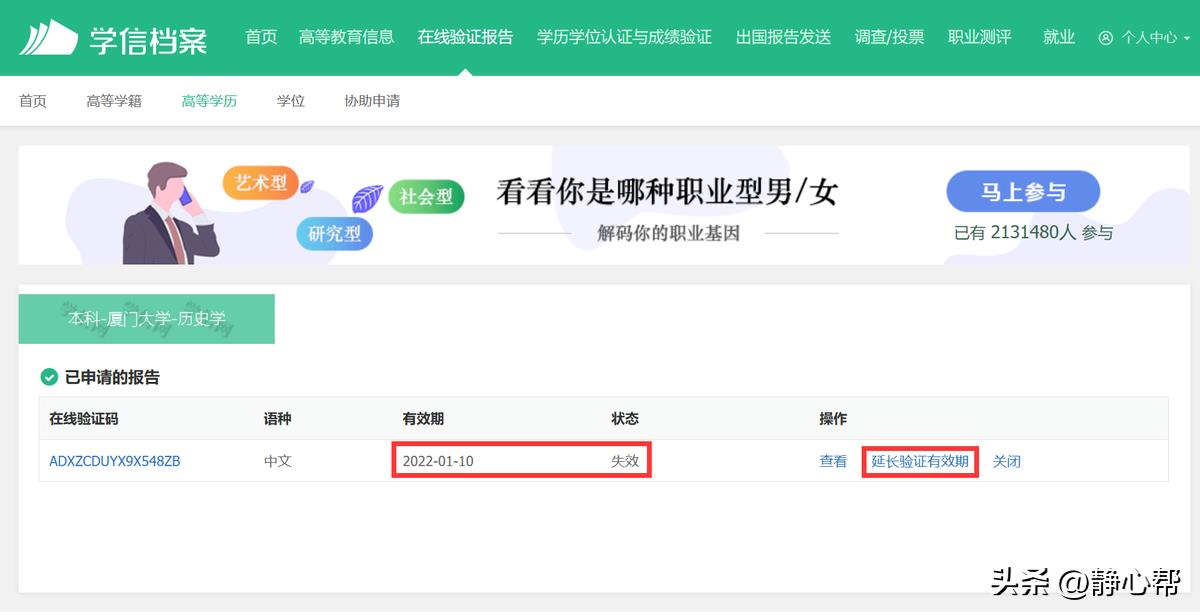Click the career type banner headline text

pyautogui.click(x=667, y=192)
